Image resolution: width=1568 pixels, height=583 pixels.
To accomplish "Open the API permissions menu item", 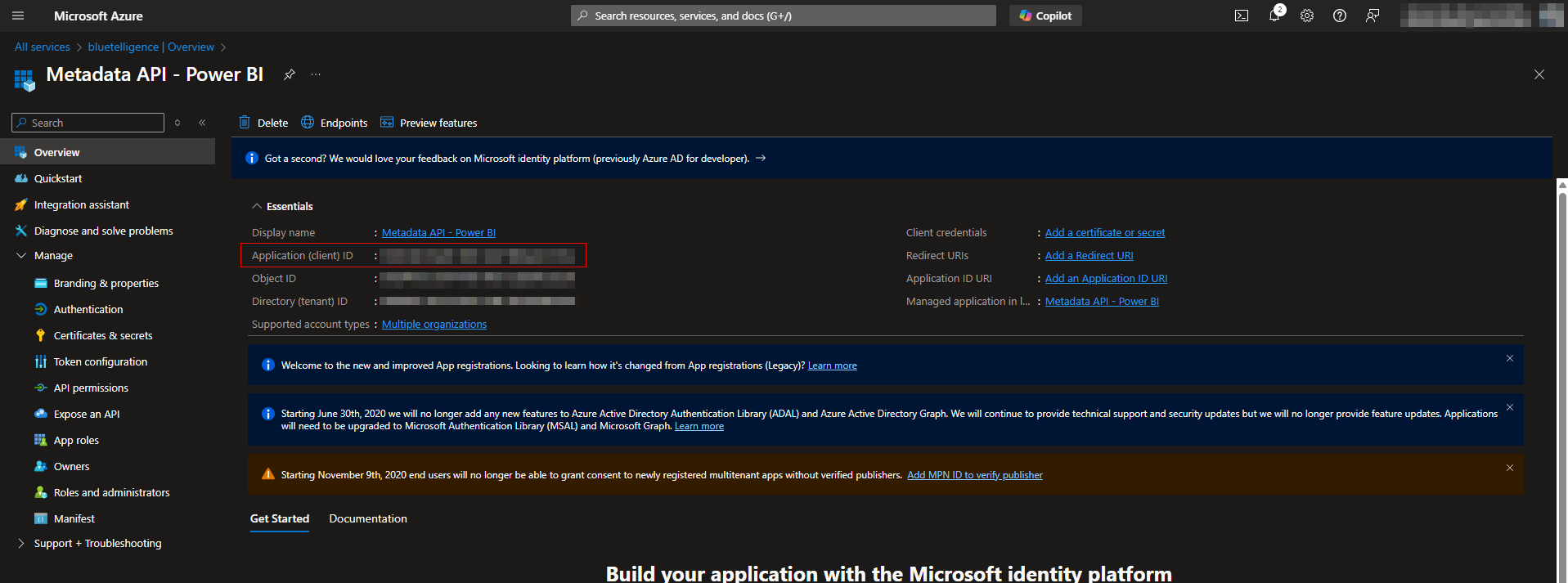I will pyautogui.click(x=91, y=388).
